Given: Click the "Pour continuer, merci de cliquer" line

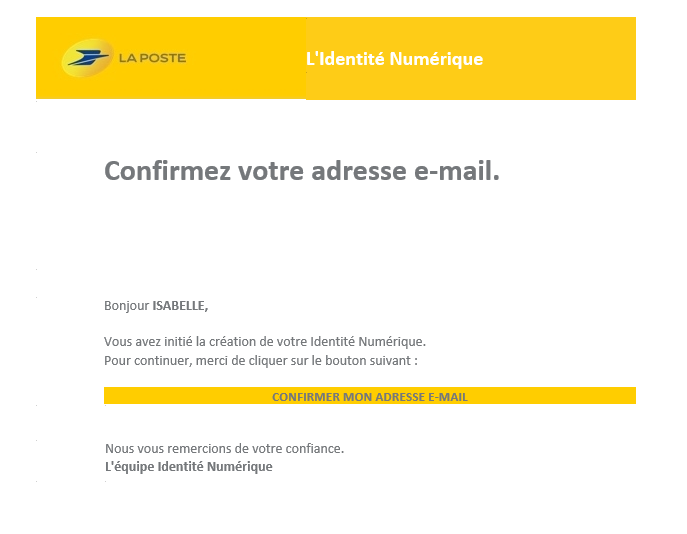Looking at the screenshot, I should (x=260, y=360).
